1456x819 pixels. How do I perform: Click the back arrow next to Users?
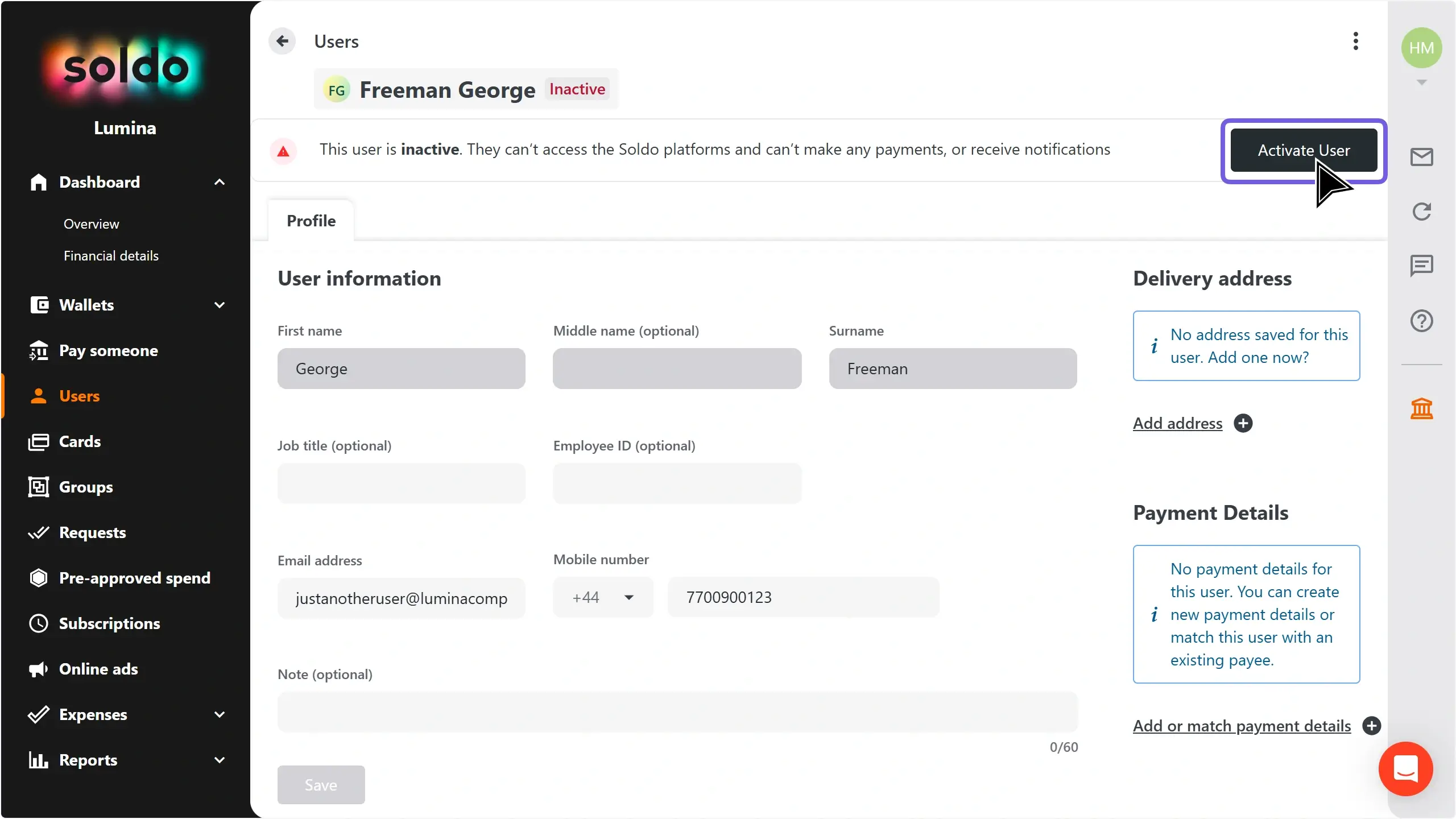click(x=282, y=41)
